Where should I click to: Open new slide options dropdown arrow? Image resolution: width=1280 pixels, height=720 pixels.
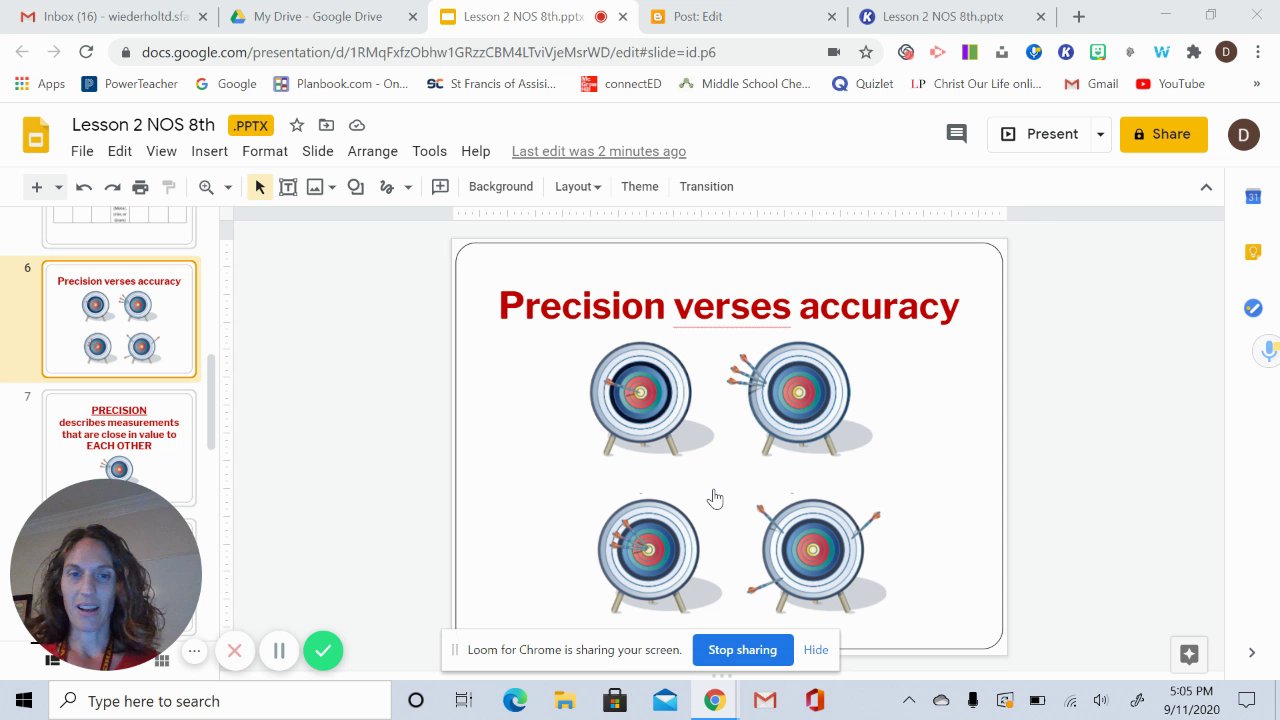(x=58, y=187)
